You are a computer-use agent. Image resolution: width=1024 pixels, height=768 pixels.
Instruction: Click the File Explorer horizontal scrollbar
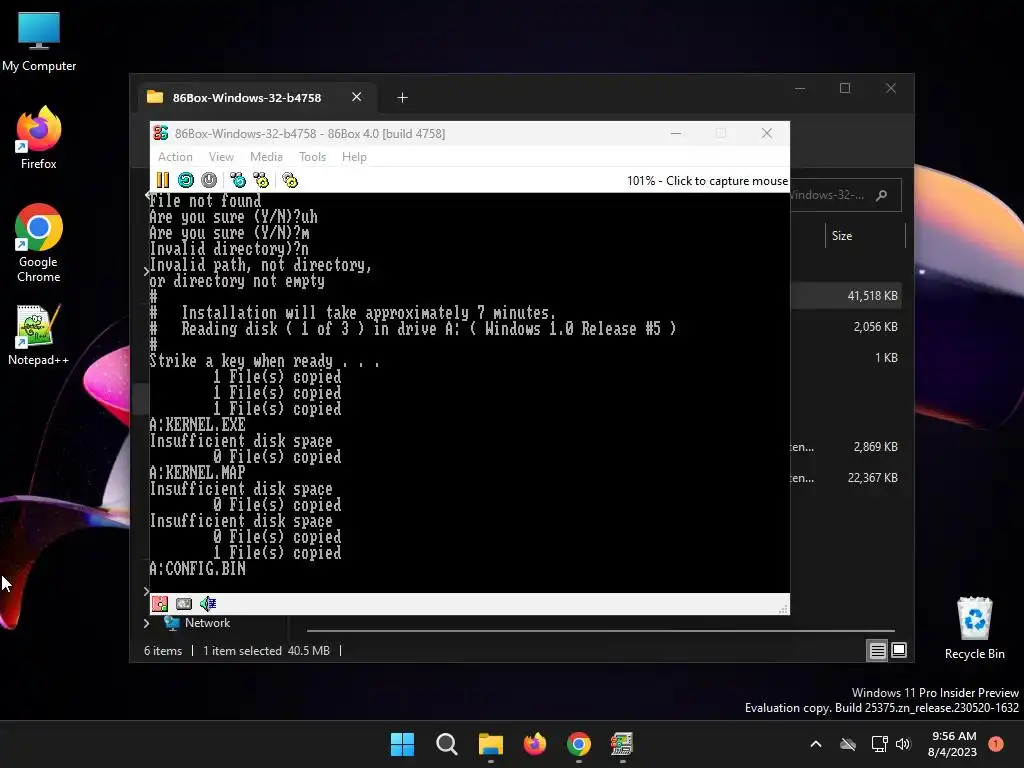(601, 631)
